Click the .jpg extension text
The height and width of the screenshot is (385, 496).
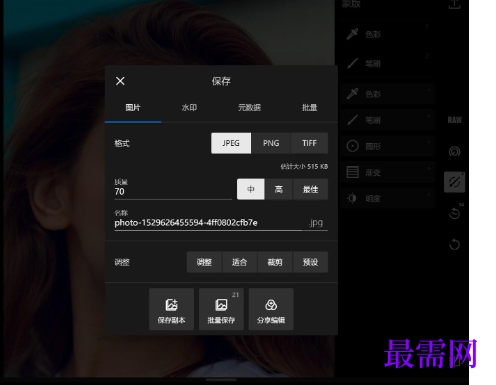[x=316, y=223]
